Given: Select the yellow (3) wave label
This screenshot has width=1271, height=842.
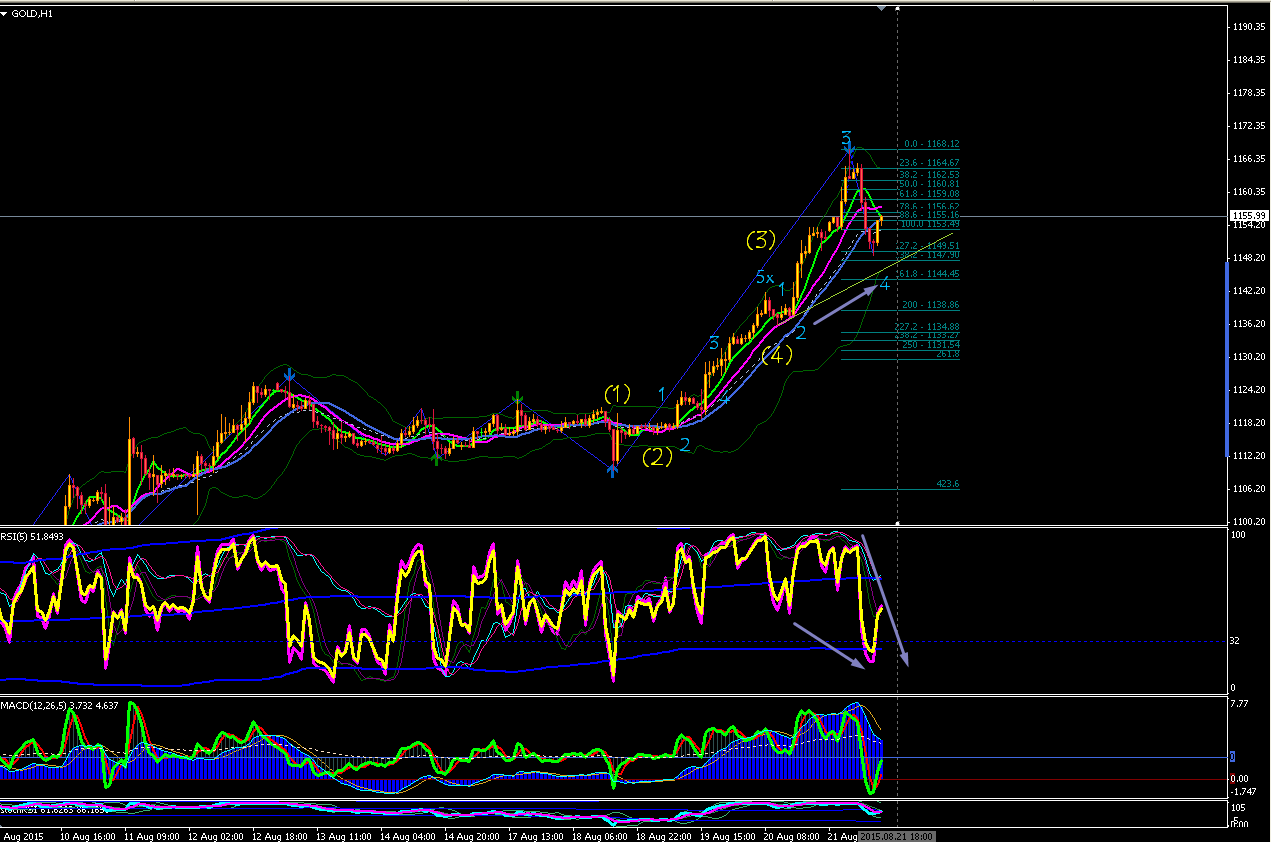Looking at the screenshot, I should (761, 239).
